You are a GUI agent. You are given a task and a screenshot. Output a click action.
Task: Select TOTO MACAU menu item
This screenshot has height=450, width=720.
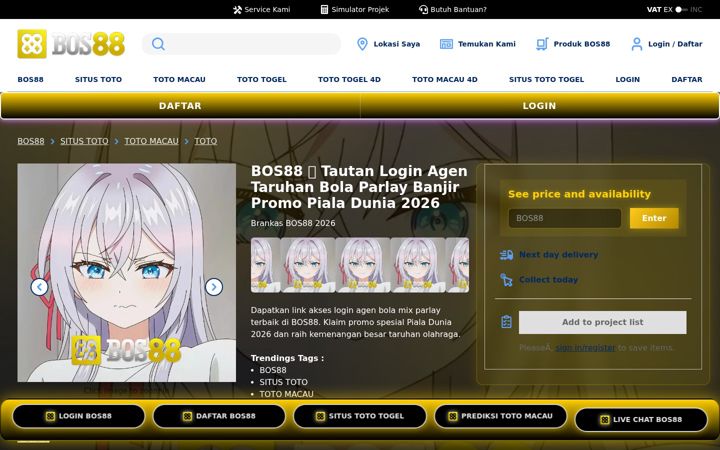click(x=179, y=79)
